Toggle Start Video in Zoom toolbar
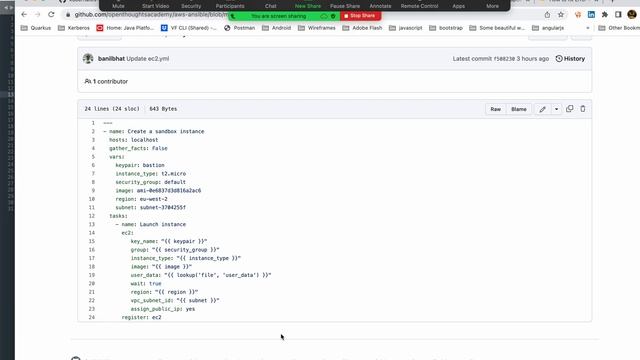 156,5
